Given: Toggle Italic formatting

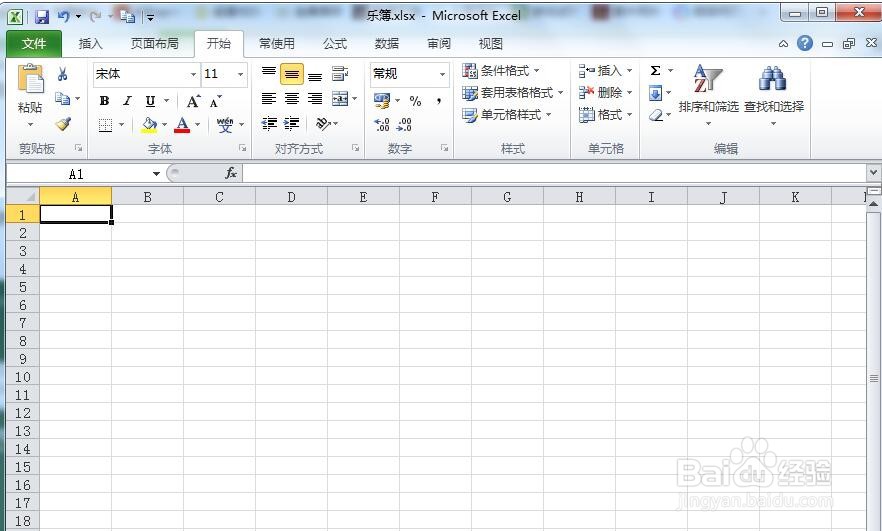Looking at the screenshot, I should (x=127, y=101).
